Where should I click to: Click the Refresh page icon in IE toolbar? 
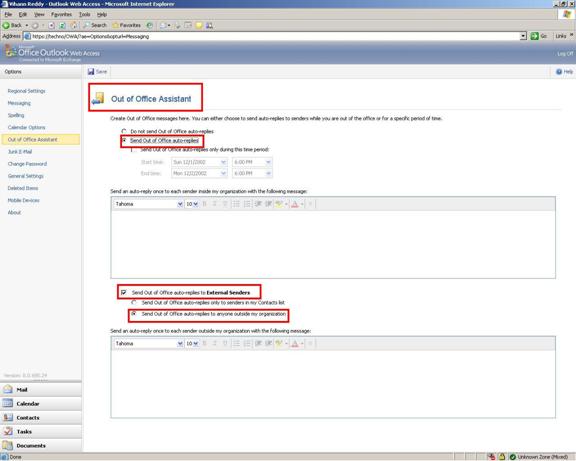tap(62, 25)
